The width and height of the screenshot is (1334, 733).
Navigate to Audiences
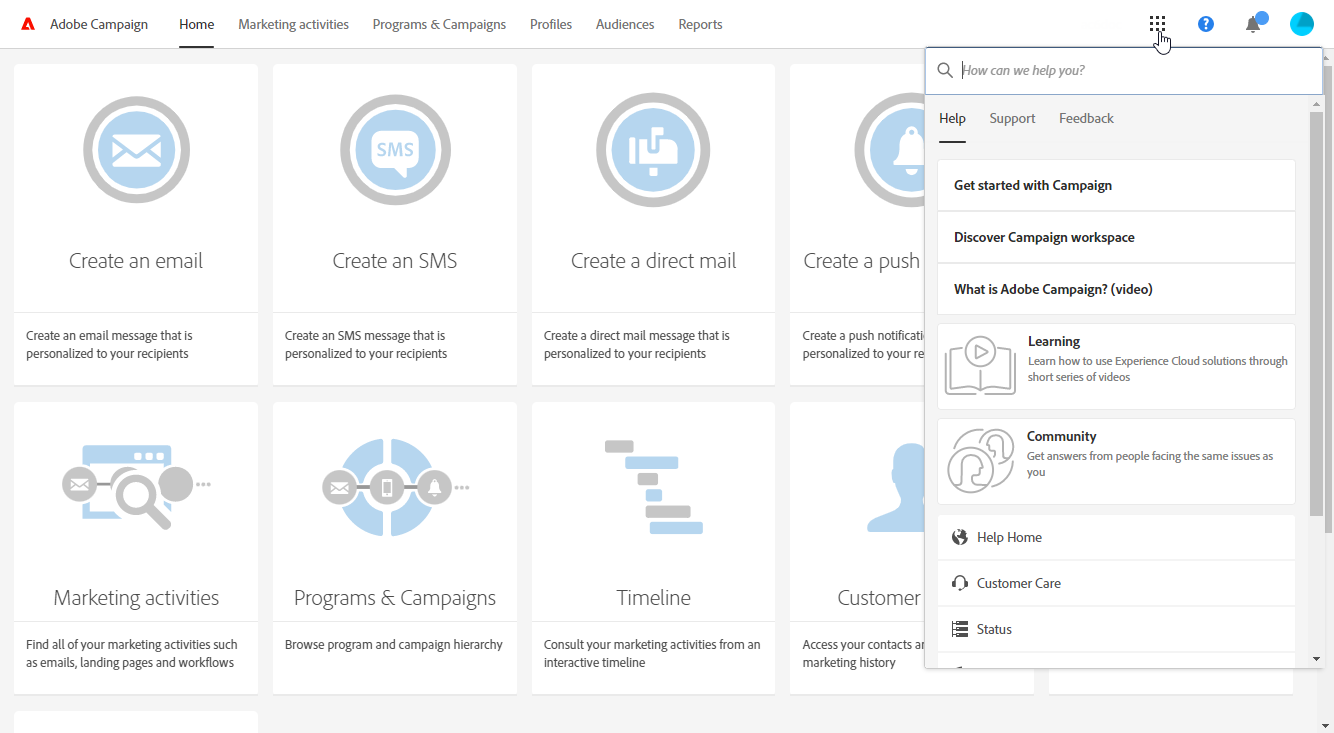pos(625,24)
